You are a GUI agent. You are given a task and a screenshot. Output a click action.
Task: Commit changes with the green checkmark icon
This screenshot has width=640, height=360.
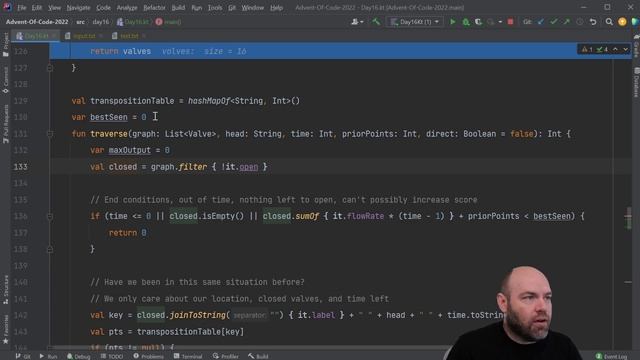point(553,22)
